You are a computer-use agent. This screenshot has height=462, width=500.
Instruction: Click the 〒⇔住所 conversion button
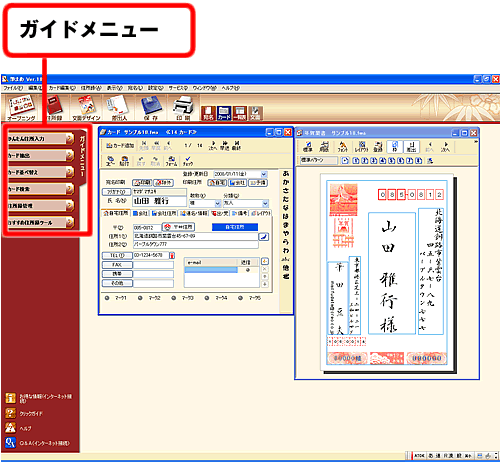point(178,227)
